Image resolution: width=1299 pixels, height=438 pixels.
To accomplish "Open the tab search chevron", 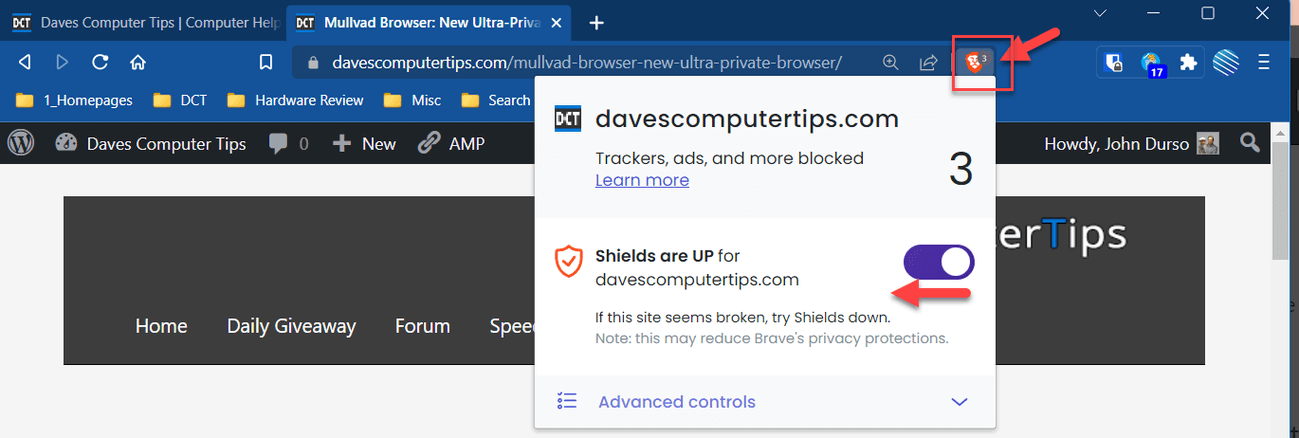I will [1100, 14].
